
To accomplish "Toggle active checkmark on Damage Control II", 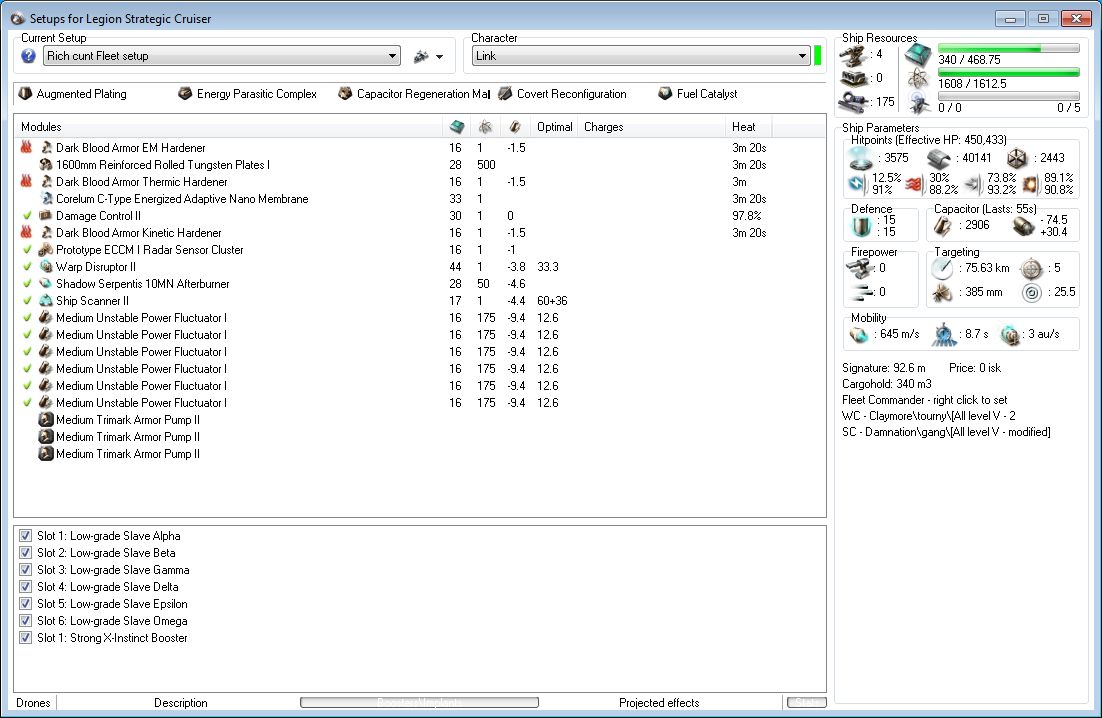I will point(26,216).
